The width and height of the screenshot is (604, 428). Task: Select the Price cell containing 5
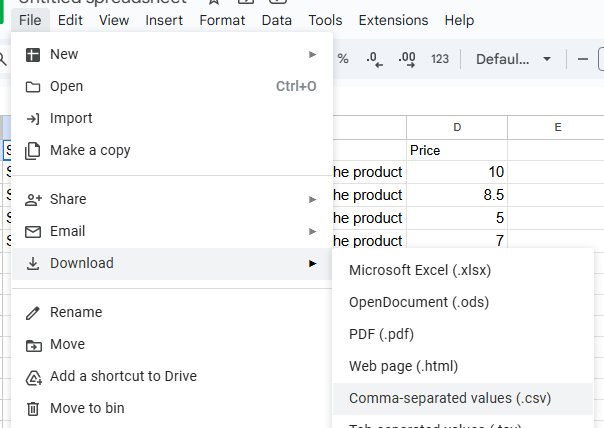(x=457, y=218)
